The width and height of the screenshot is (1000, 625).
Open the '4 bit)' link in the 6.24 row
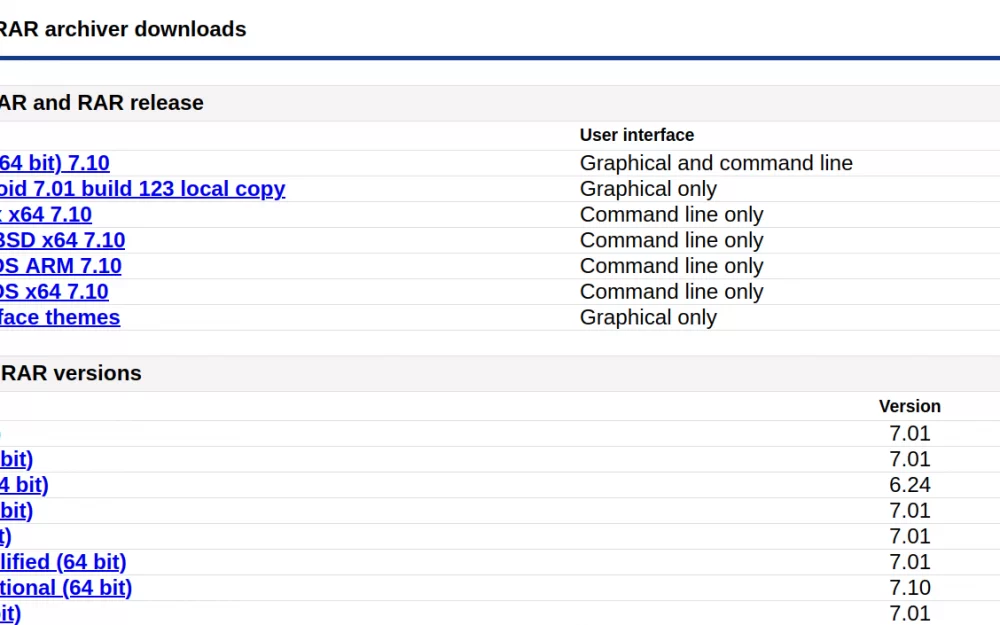coord(24,485)
